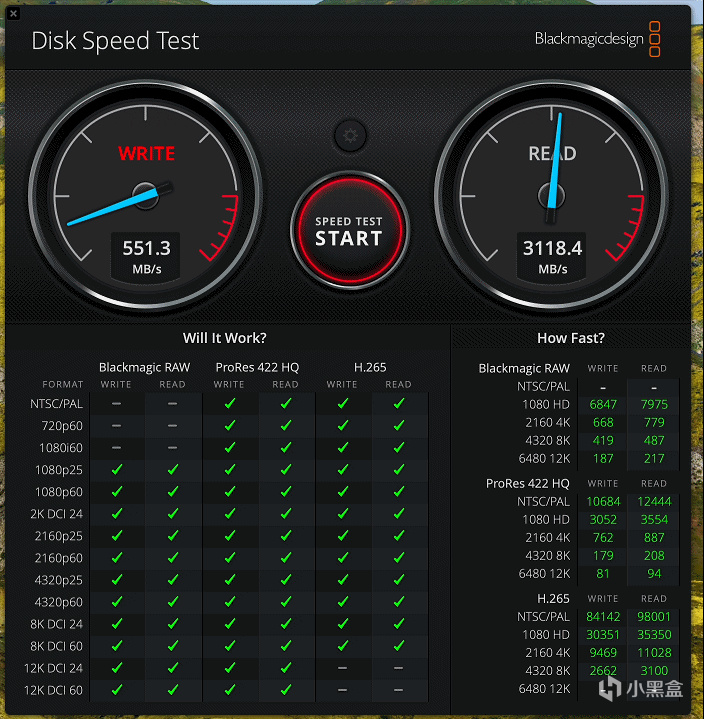Click ProRes NTSC/PAL read value 12444
The height and width of the screenshot is (719, 704).
(x=654, y=502)
